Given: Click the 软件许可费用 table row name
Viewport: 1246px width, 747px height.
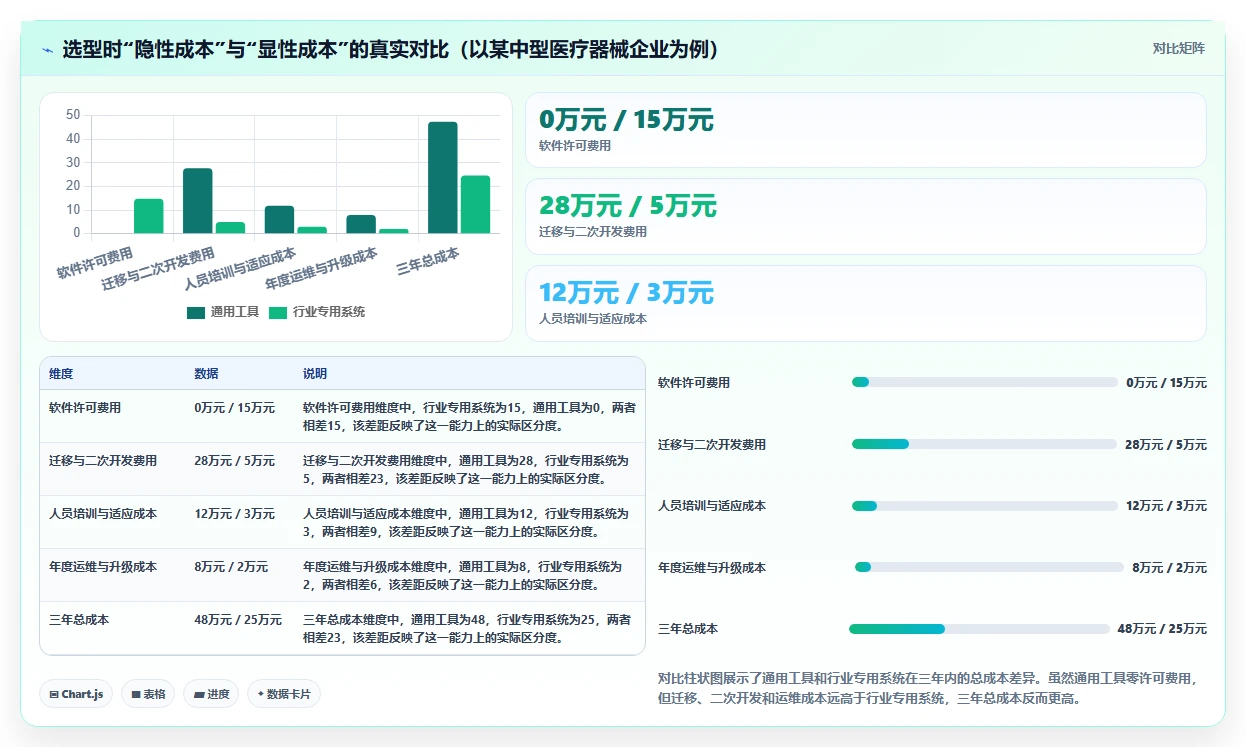Looking at the screenshot, I should tap(85, 408).
